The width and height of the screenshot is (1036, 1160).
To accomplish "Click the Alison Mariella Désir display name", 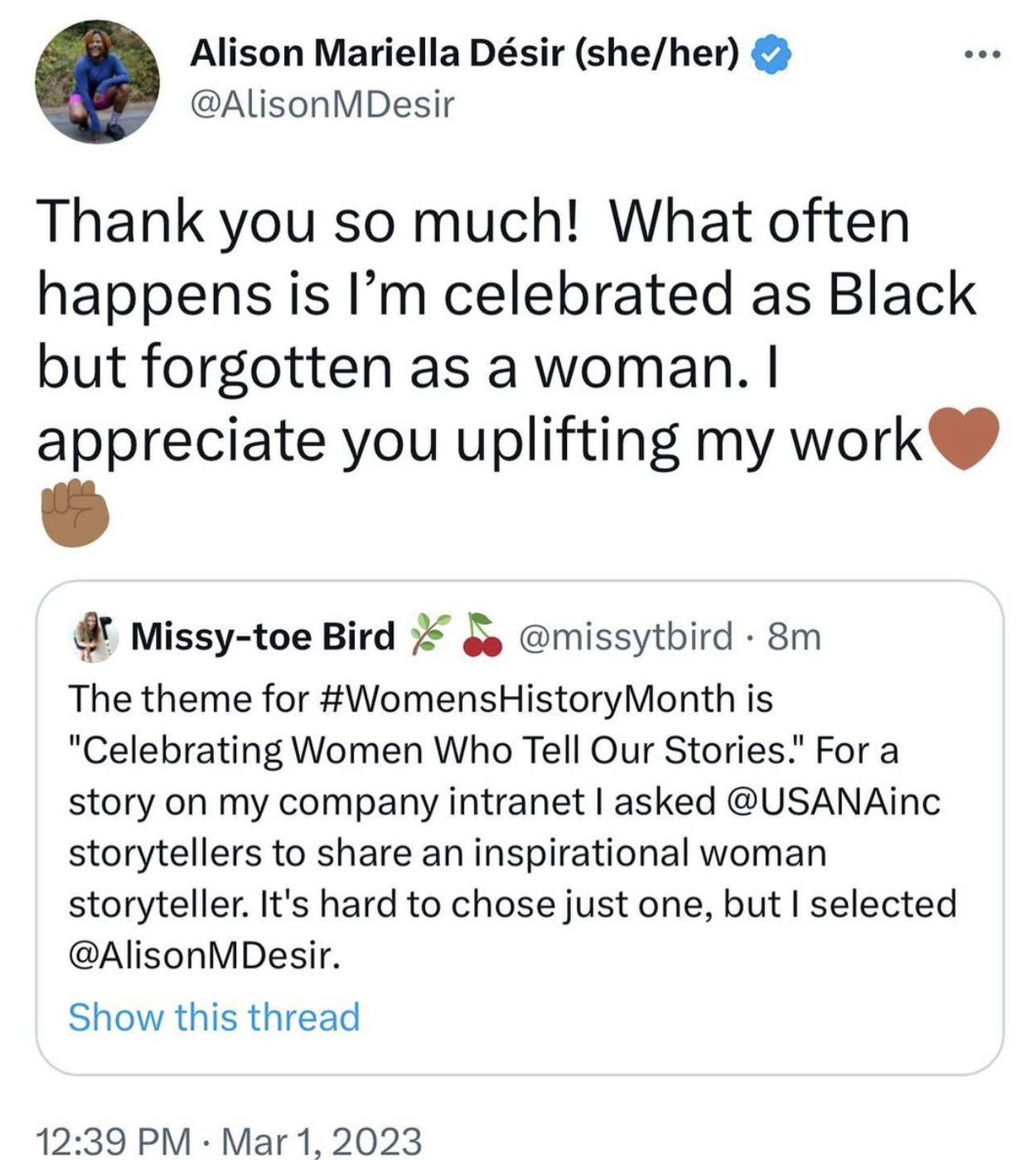I will tap(464, 54).
